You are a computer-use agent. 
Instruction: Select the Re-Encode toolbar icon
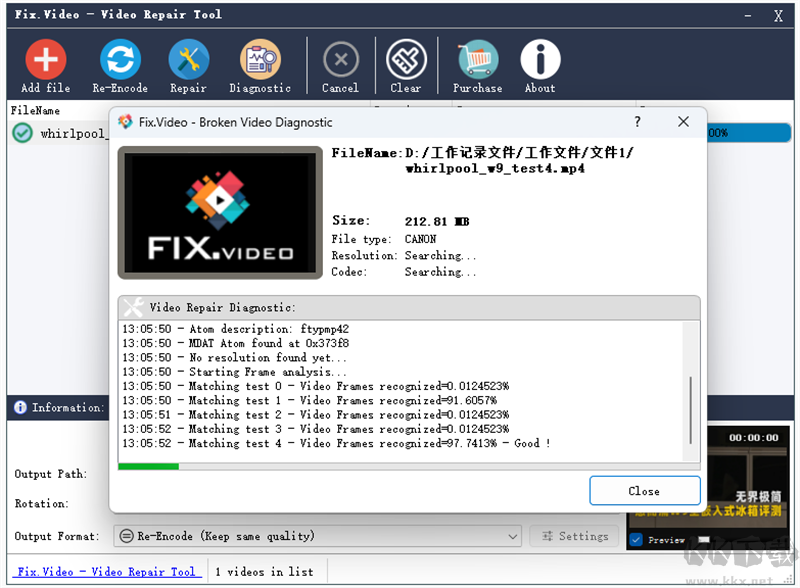[x=120, y=58]
